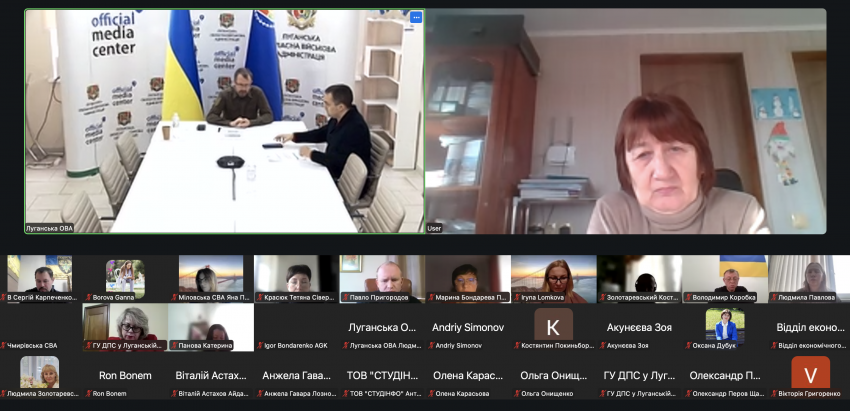Click muted mic icon beside Акунєєва Зоя label

click(x=603, y=345)
